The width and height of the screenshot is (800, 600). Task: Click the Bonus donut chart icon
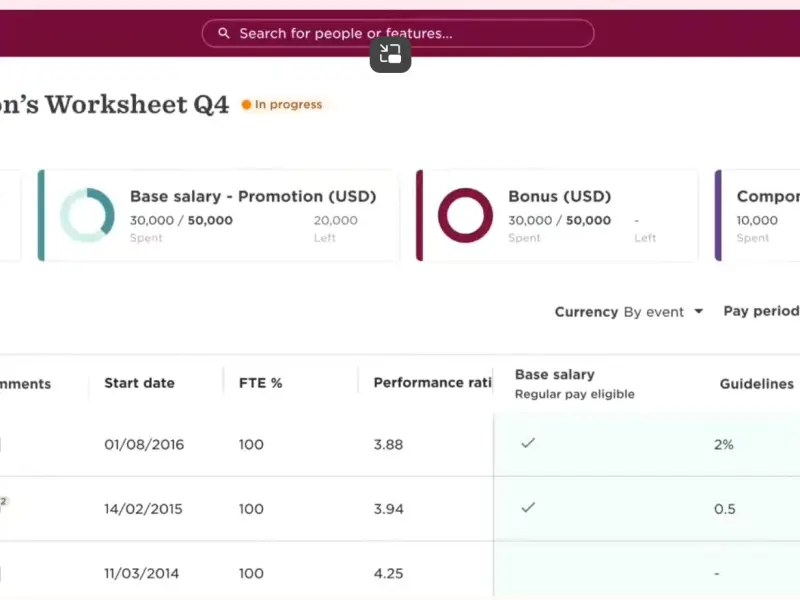point(465,215)
